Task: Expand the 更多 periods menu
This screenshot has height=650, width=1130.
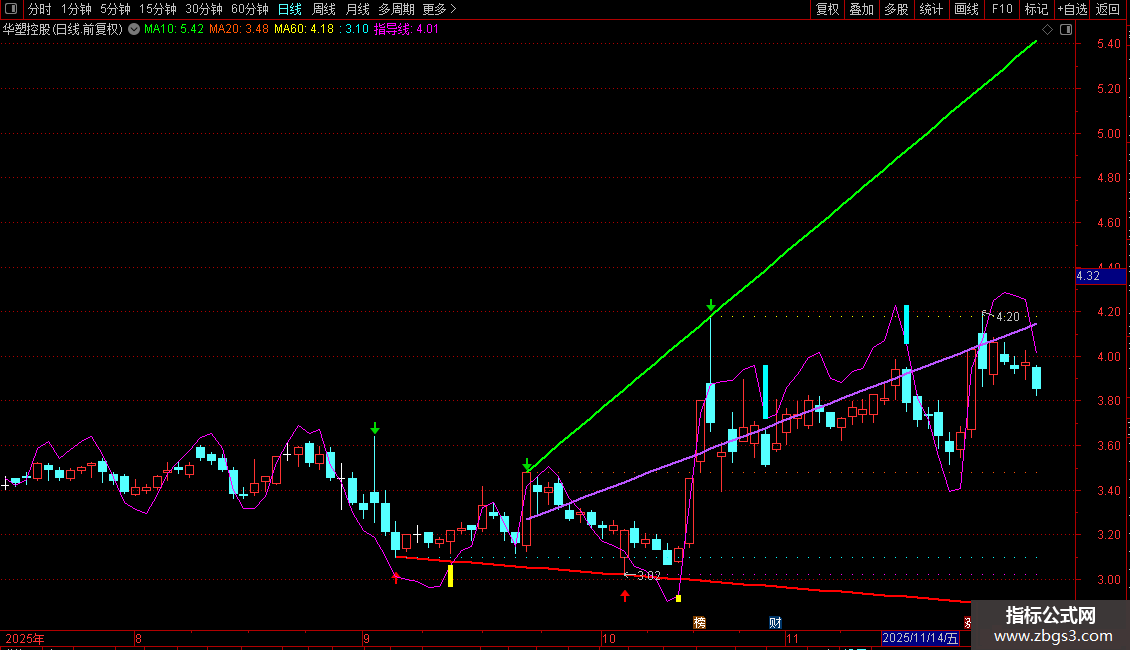Action: click(x=439, y=9)
